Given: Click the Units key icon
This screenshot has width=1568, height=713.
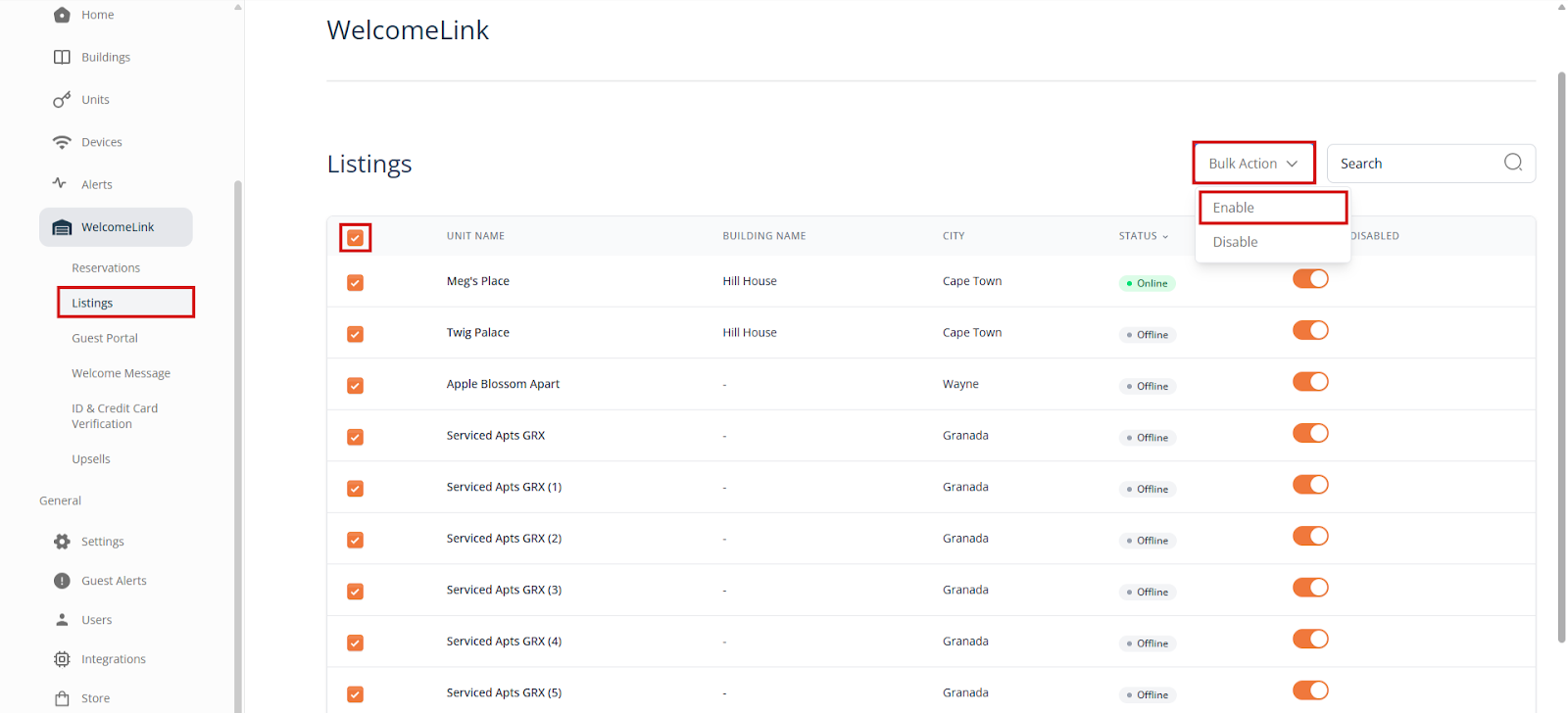Looking at the screenshot, I should point(62,100).
